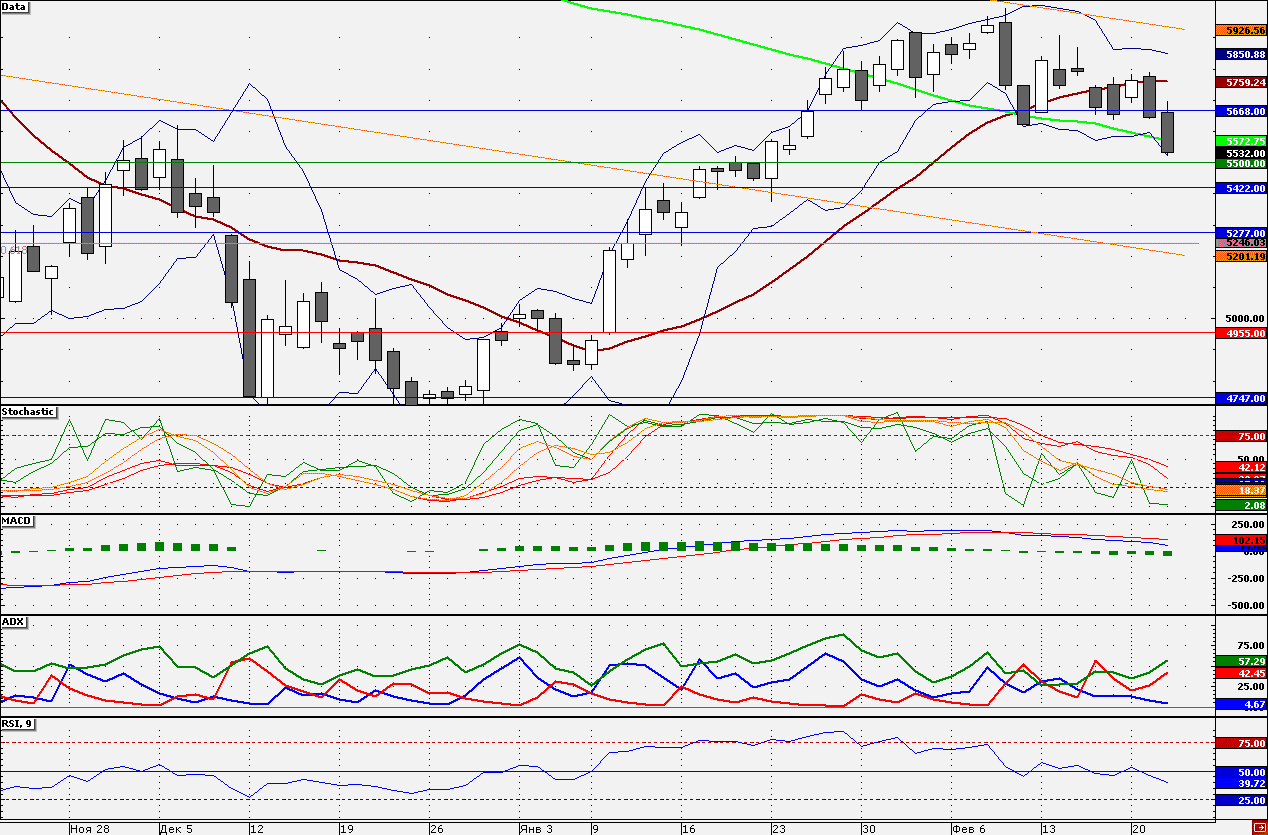Click the black 5532.00 price label

[1240, 153]
